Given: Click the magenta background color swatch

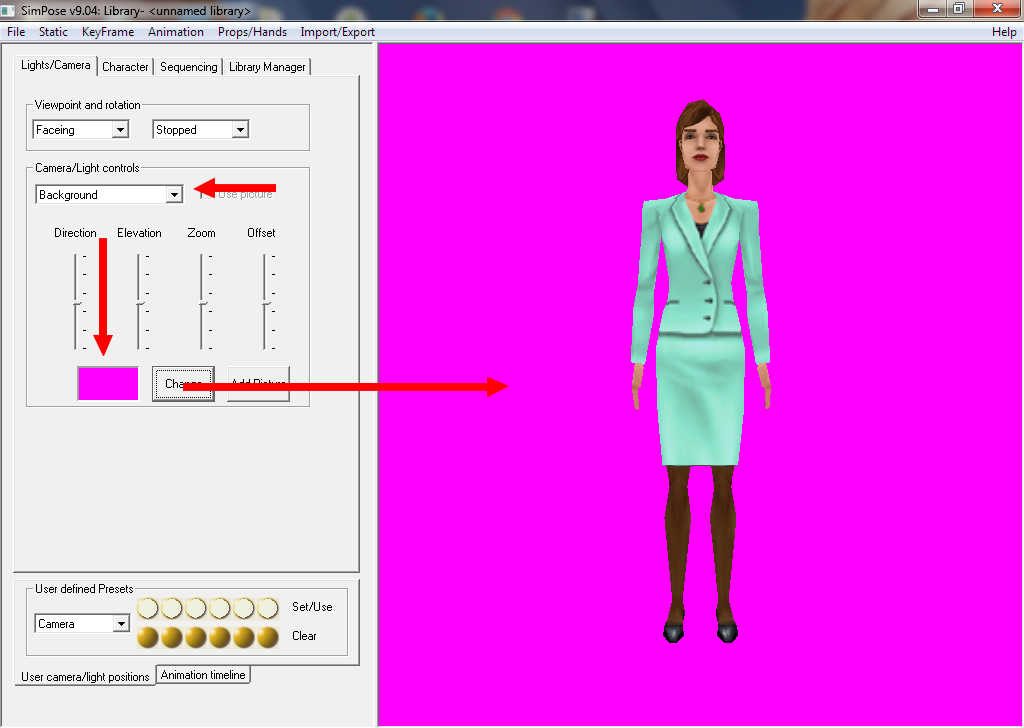Looking at the screenshot, I should 108,384.
